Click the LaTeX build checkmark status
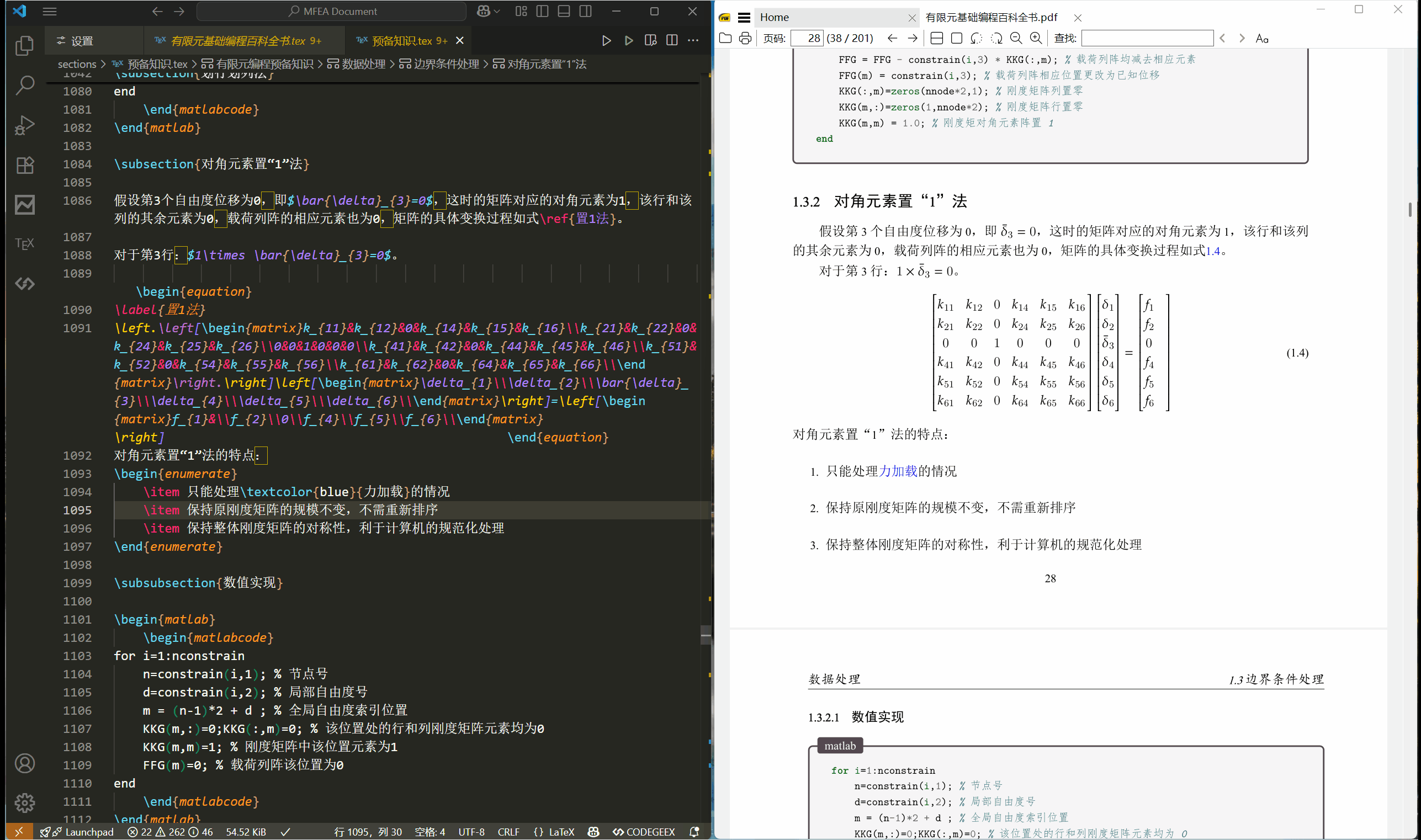Viewport: 1421px width, 840px height. [285, 832]
